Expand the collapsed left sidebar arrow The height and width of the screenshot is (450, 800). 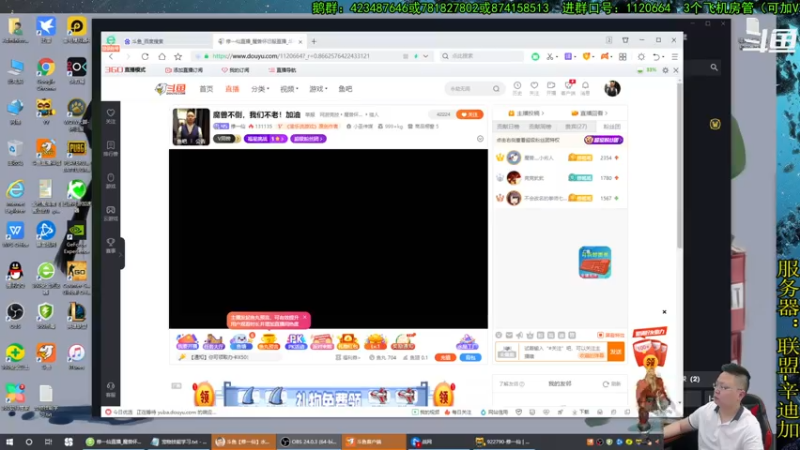(121, 254)
